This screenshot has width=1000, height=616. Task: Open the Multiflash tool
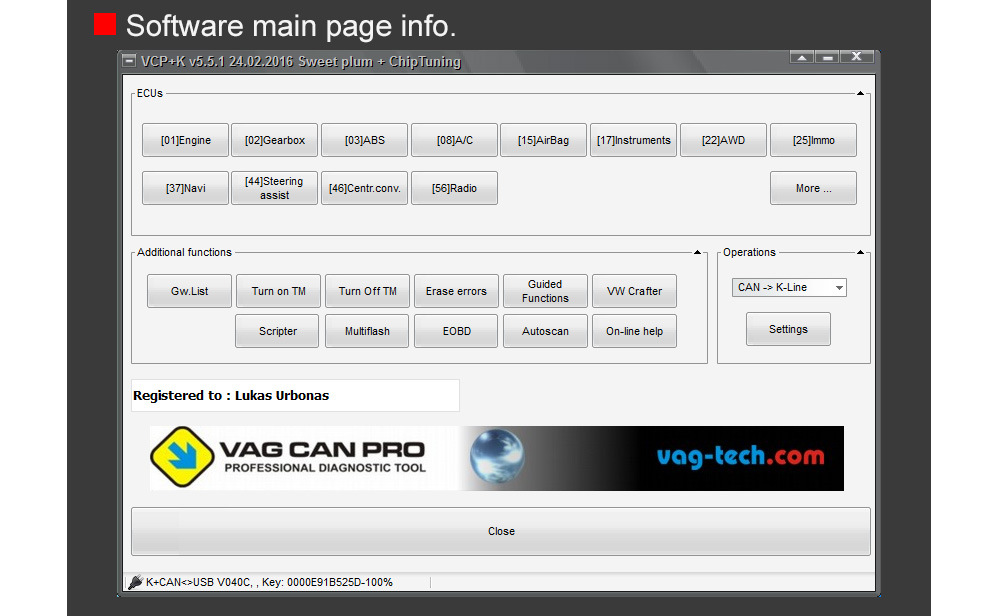367,331
